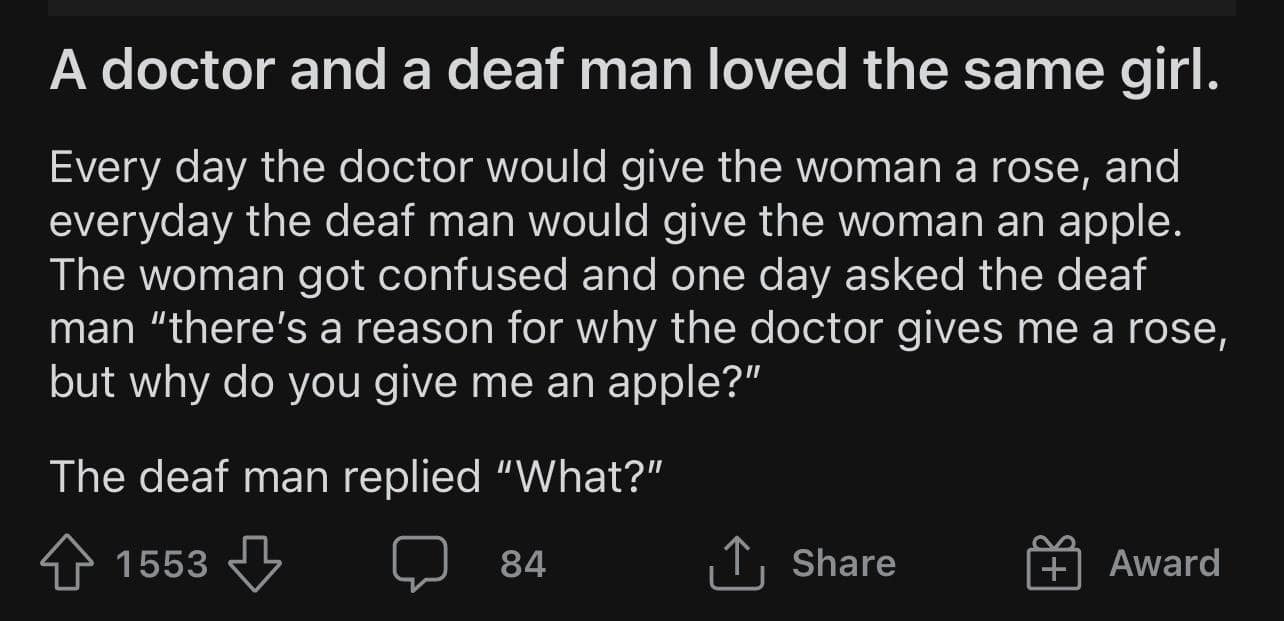Viewport: 1284px width, 621px height.
Task: Click the Share label
Action: pyautogui.click(x=843, y=564)
